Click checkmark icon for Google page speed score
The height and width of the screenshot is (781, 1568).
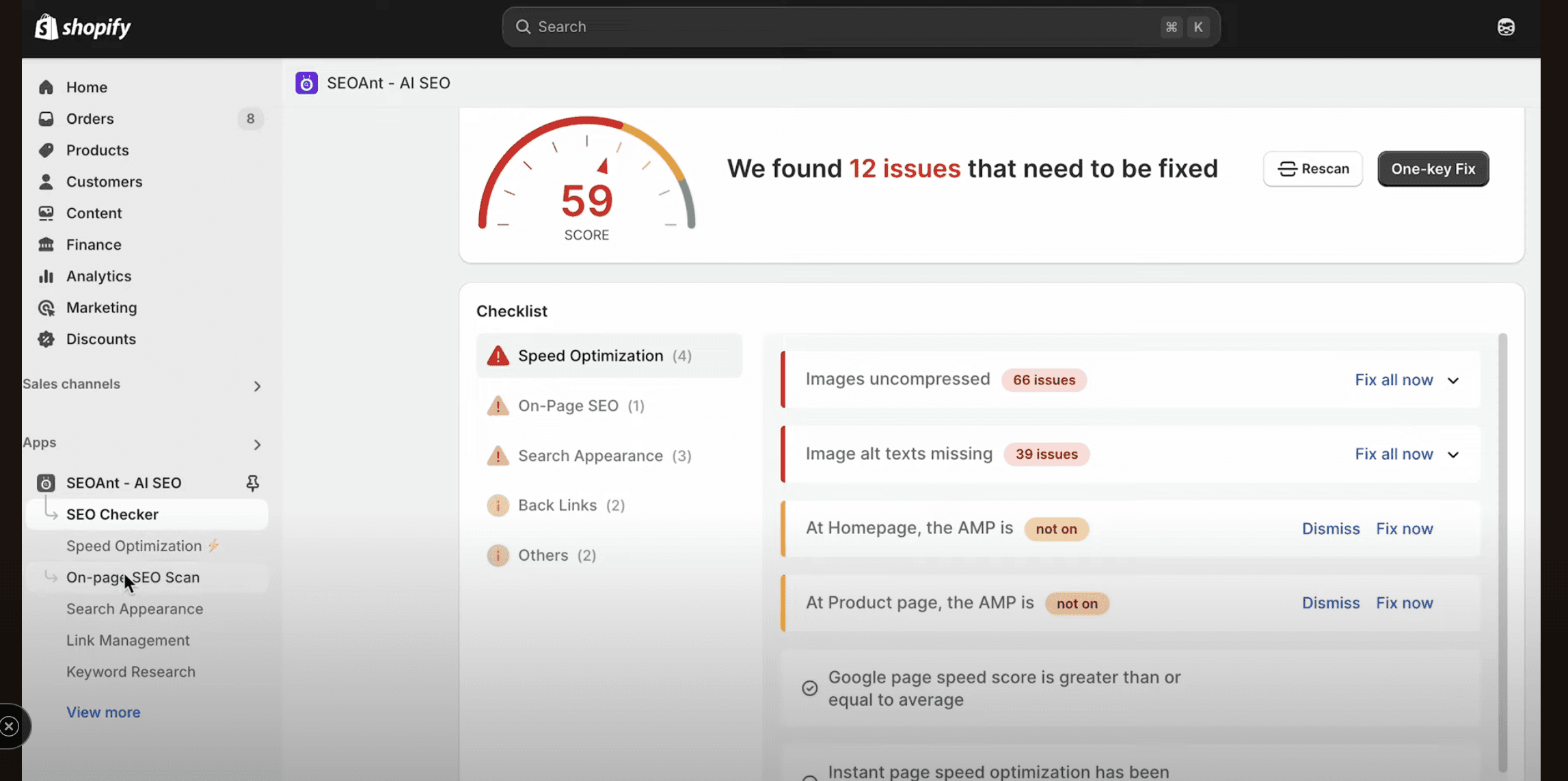pyautogui.click(x=809, y=688)
